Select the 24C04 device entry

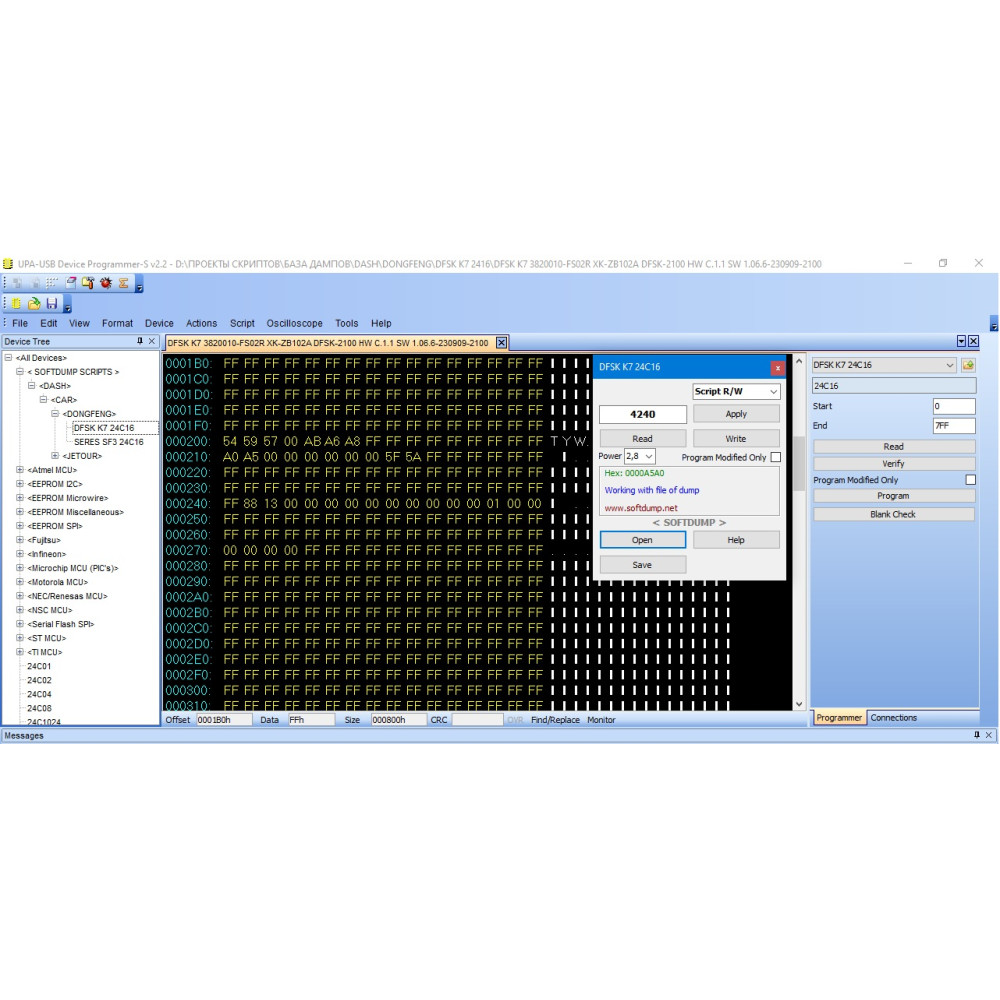[x=39, y=695]
